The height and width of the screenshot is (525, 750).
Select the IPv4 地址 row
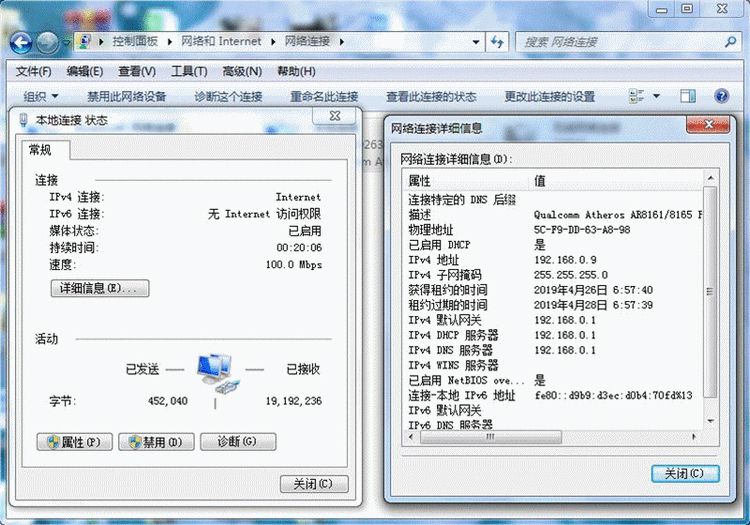[x=554, y=260]
